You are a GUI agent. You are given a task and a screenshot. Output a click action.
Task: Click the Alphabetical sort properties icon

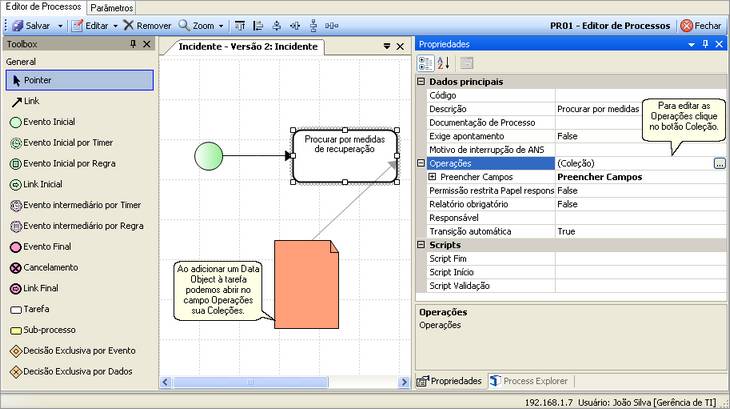point(444,63)
